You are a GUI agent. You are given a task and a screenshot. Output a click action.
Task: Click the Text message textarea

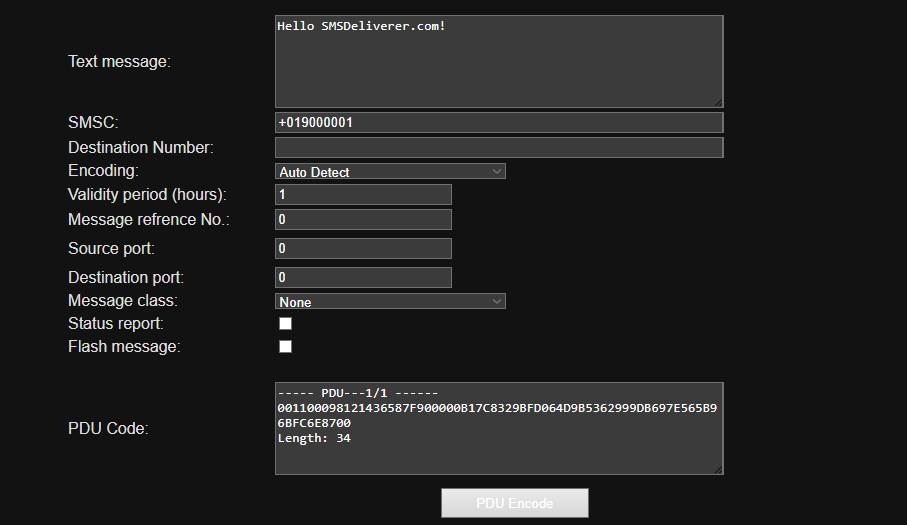499,61
